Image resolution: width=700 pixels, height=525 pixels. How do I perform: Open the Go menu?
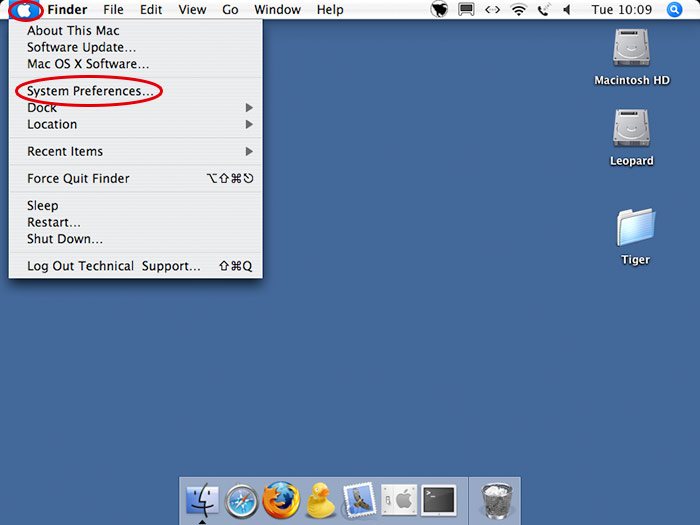230,9
